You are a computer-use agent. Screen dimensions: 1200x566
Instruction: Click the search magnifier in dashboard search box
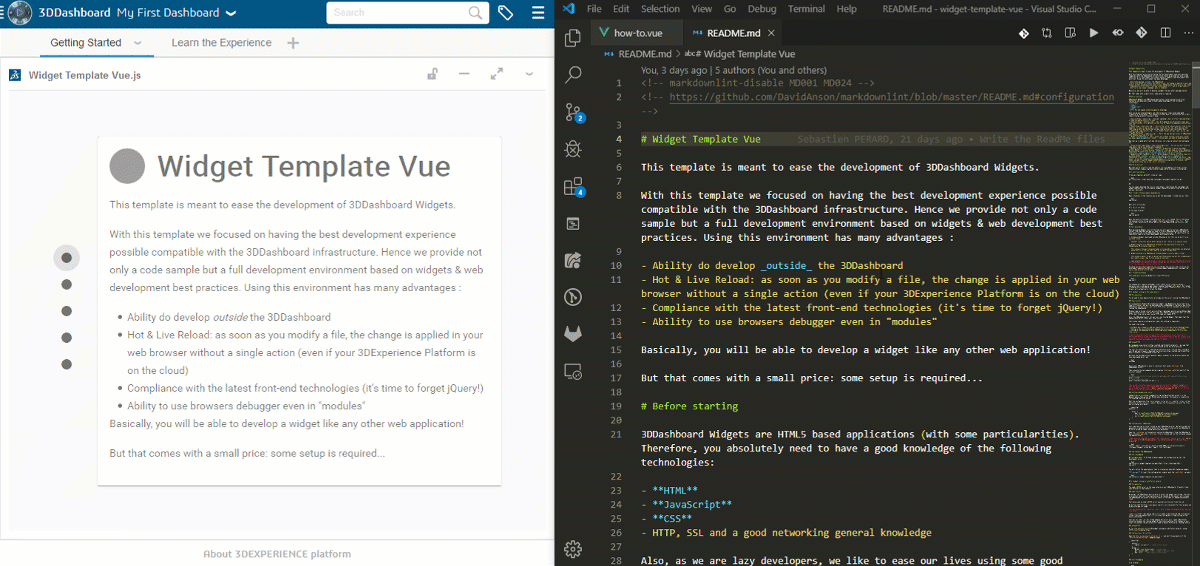(x=476, y=13)
